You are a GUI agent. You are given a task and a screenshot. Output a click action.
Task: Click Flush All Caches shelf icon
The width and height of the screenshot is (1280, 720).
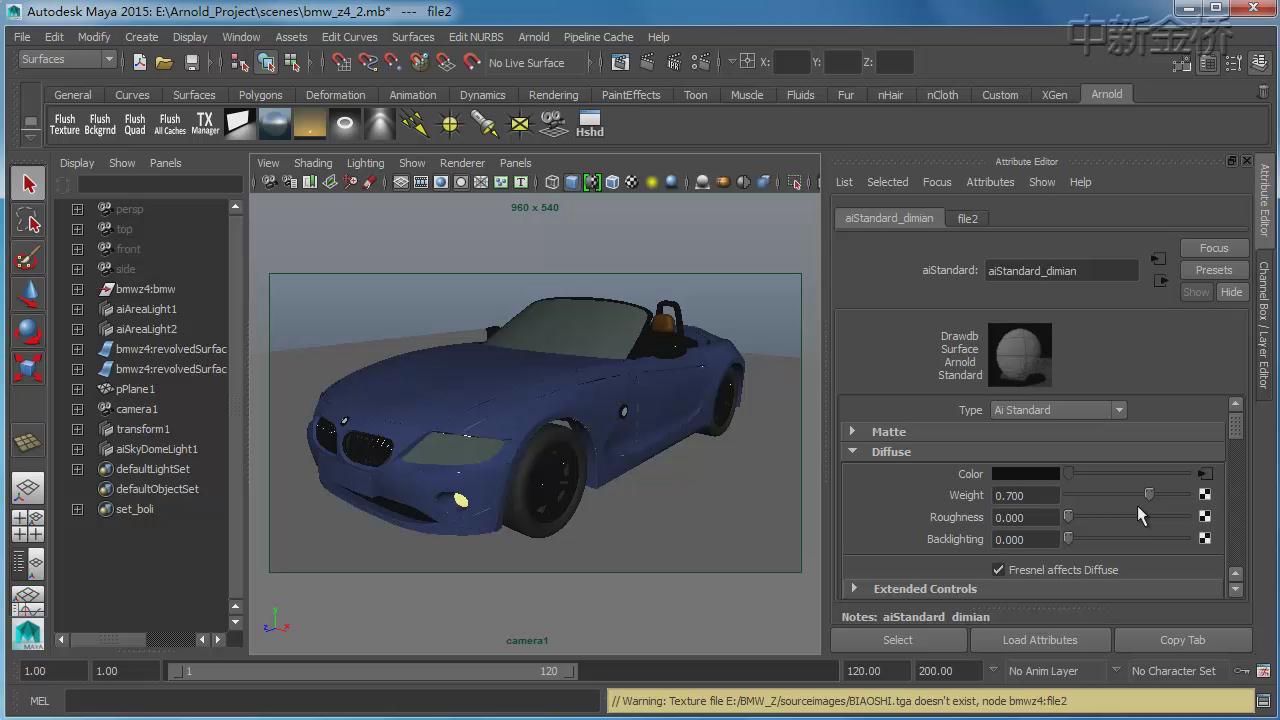tap(170, 124)
